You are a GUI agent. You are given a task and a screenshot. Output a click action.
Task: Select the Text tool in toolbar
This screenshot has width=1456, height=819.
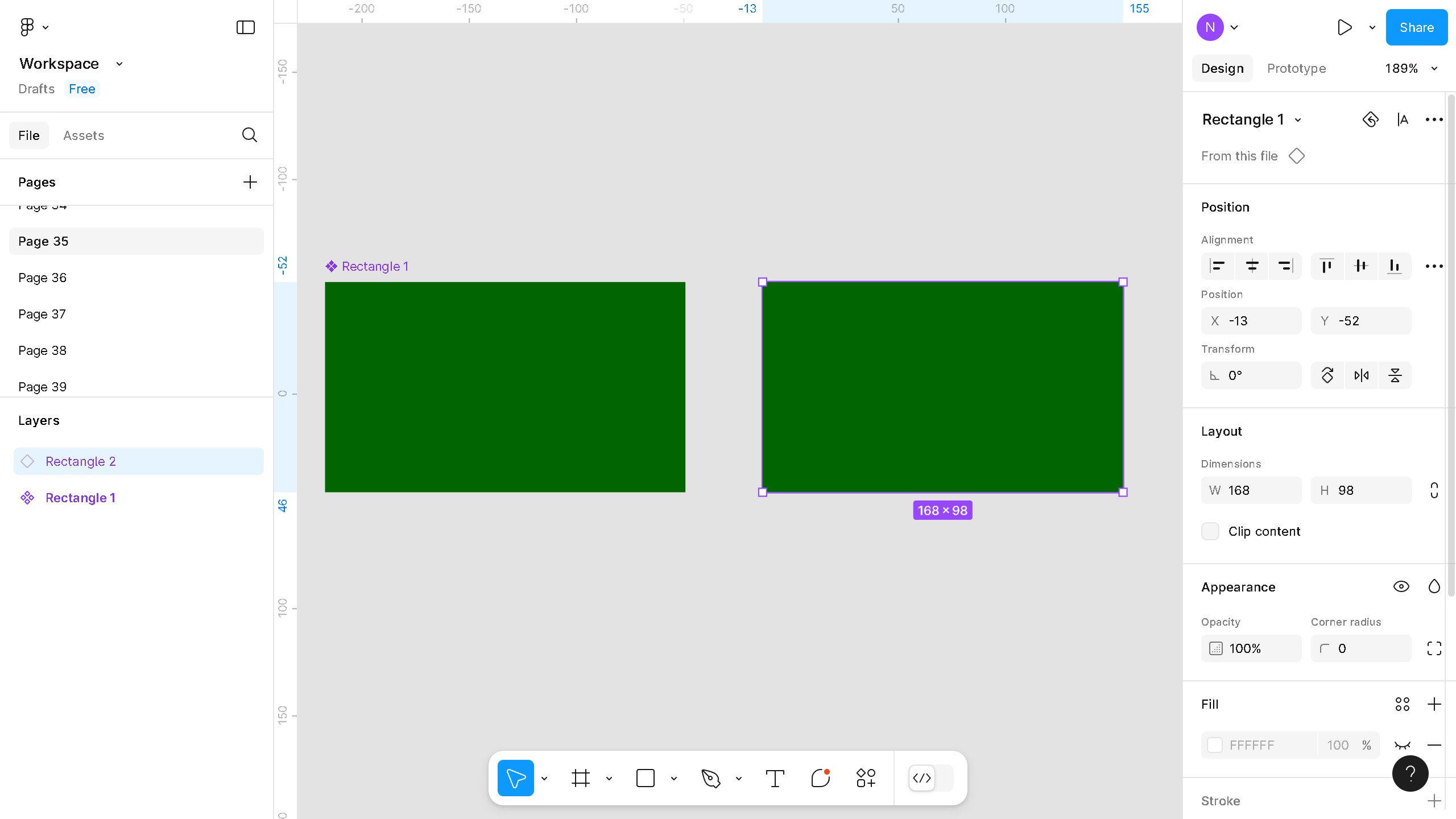pyautogui.click(x=775, y=778)
